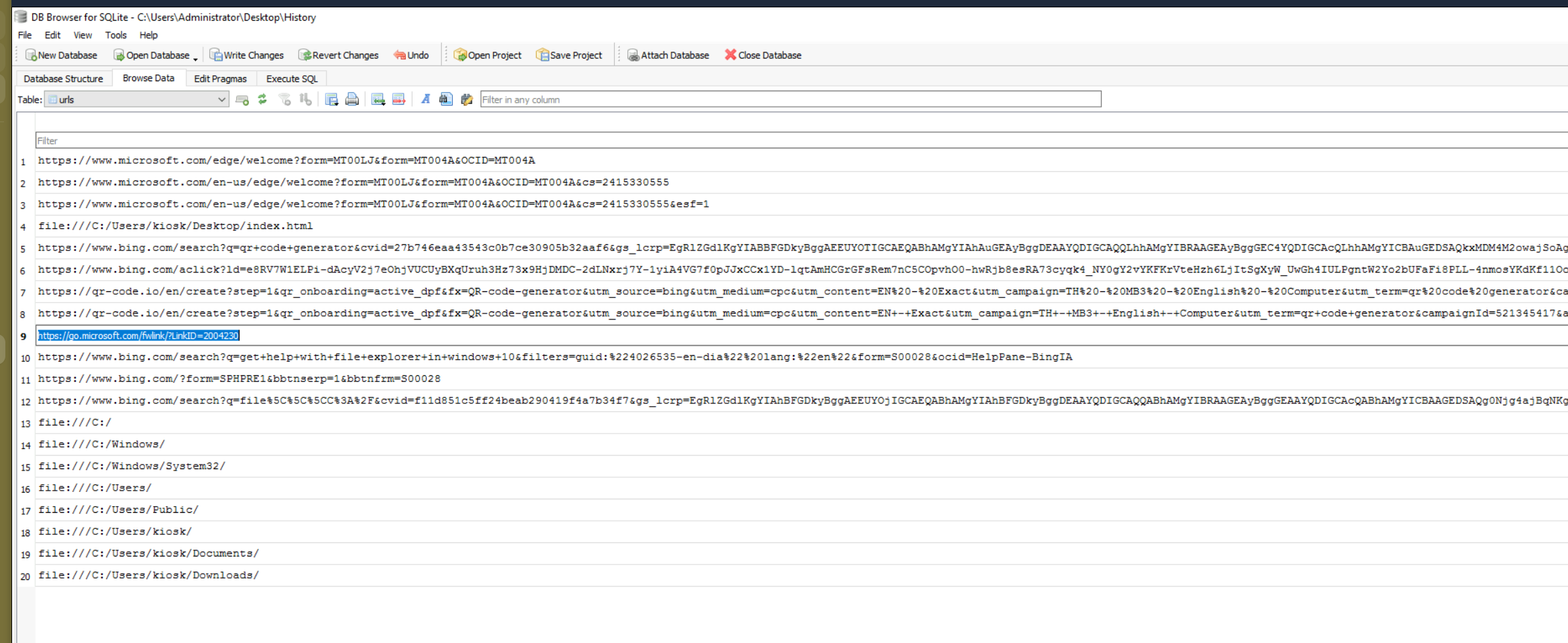Click row header number 9
The width and height of the screenshot is (1568, 643).
25,336
